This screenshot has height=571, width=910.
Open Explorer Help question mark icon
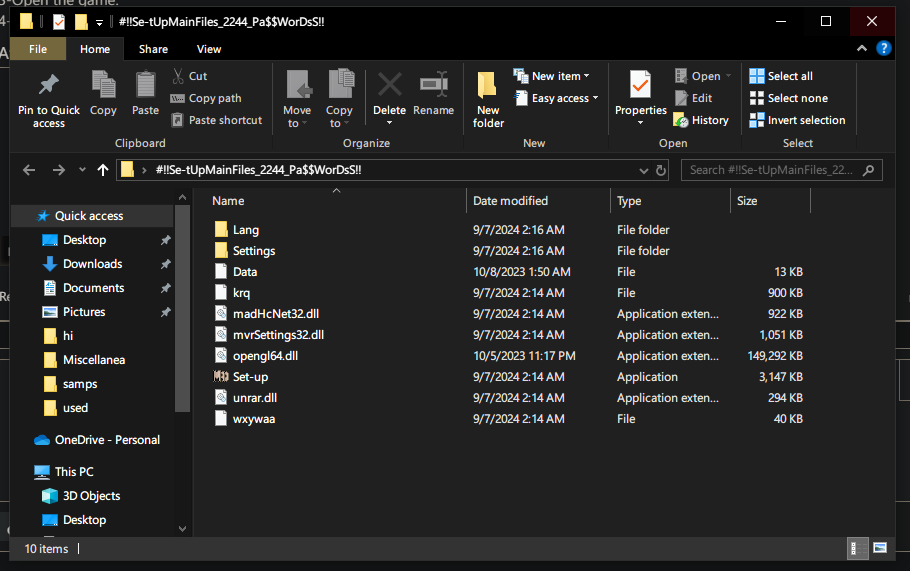[x=883, y=48]
